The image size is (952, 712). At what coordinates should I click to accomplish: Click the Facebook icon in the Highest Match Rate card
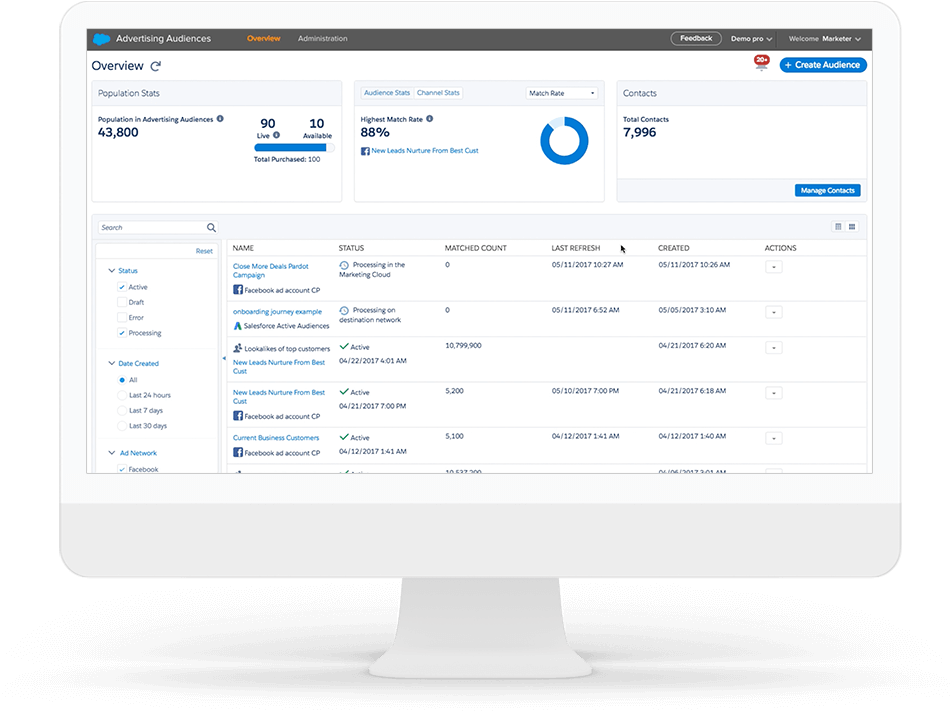[x=365, y=151]
